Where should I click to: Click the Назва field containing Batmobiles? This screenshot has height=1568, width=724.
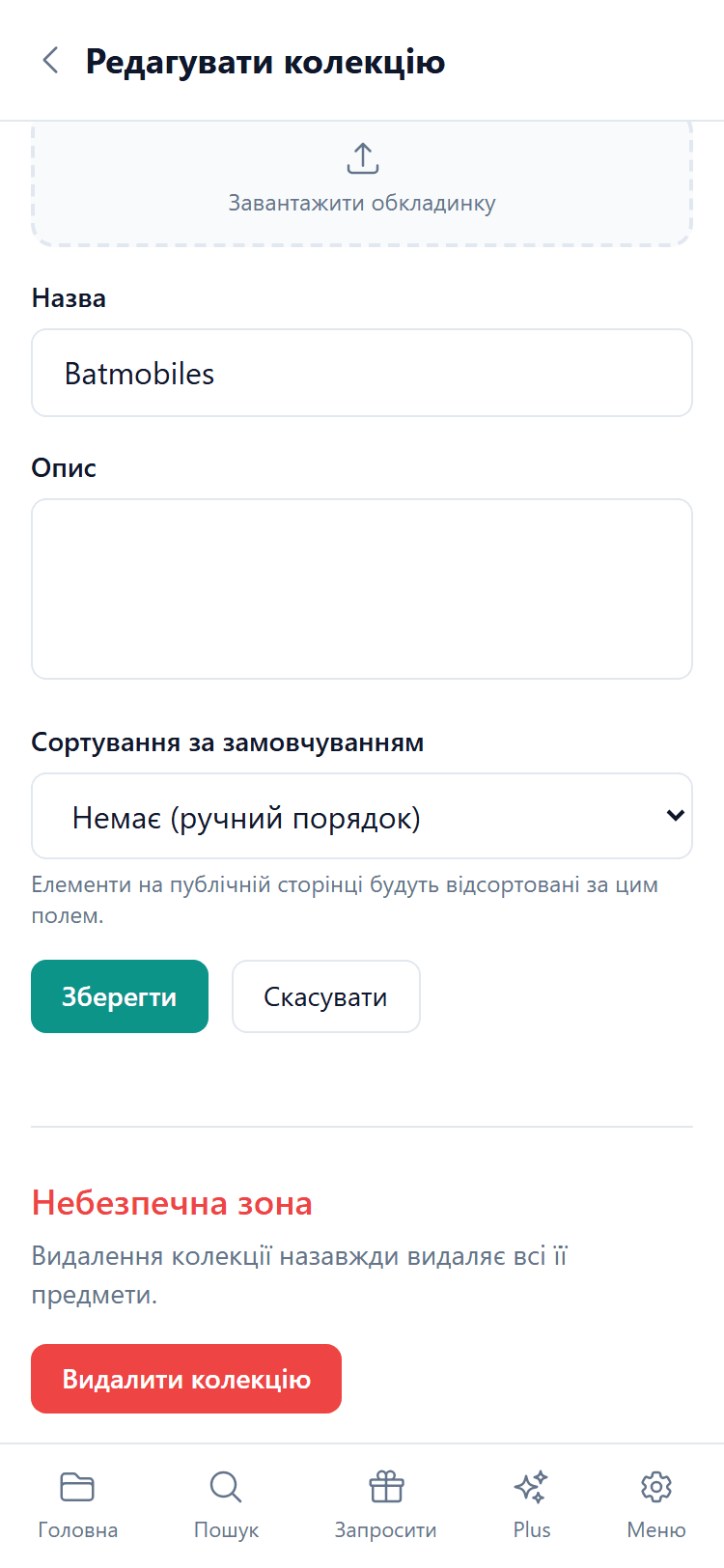click(x=362, y=373)
